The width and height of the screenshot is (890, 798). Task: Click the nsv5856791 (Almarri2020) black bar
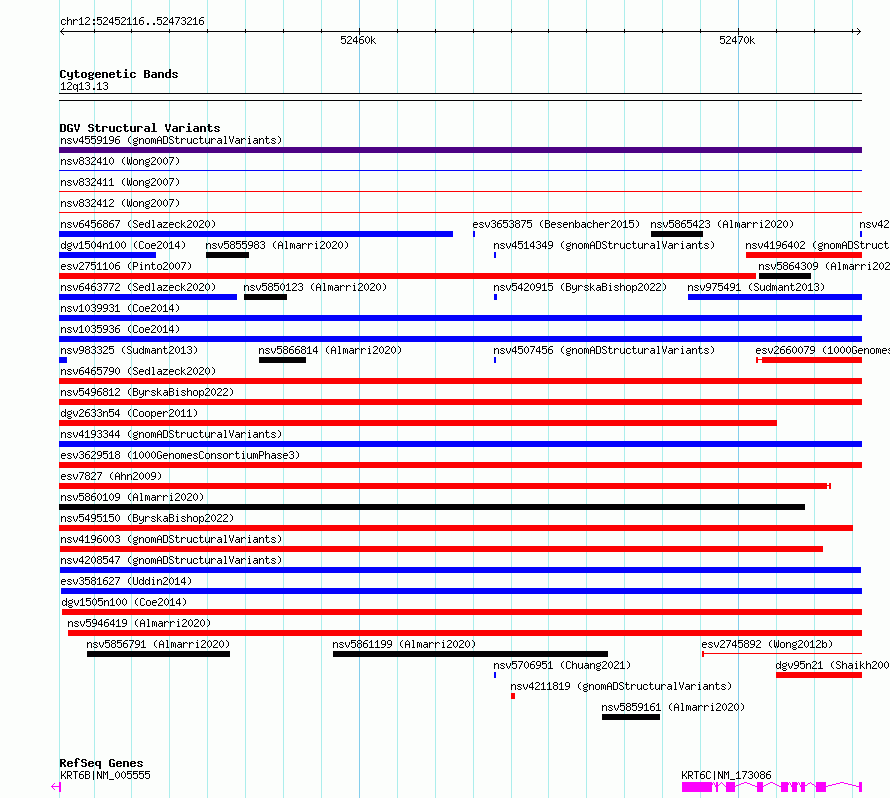pos(158,654)
